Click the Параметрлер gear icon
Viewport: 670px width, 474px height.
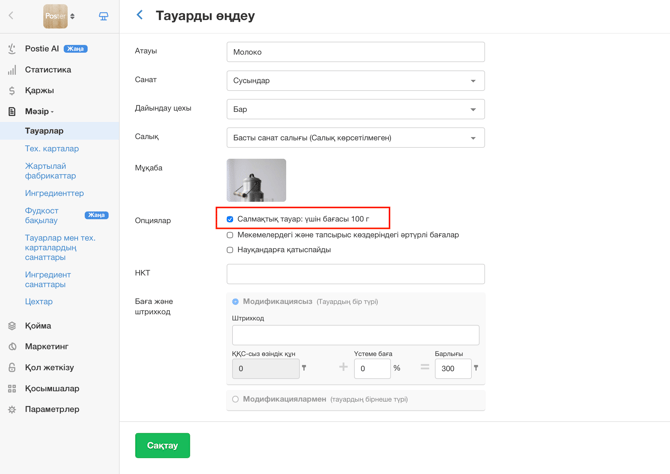pos(12,409)
